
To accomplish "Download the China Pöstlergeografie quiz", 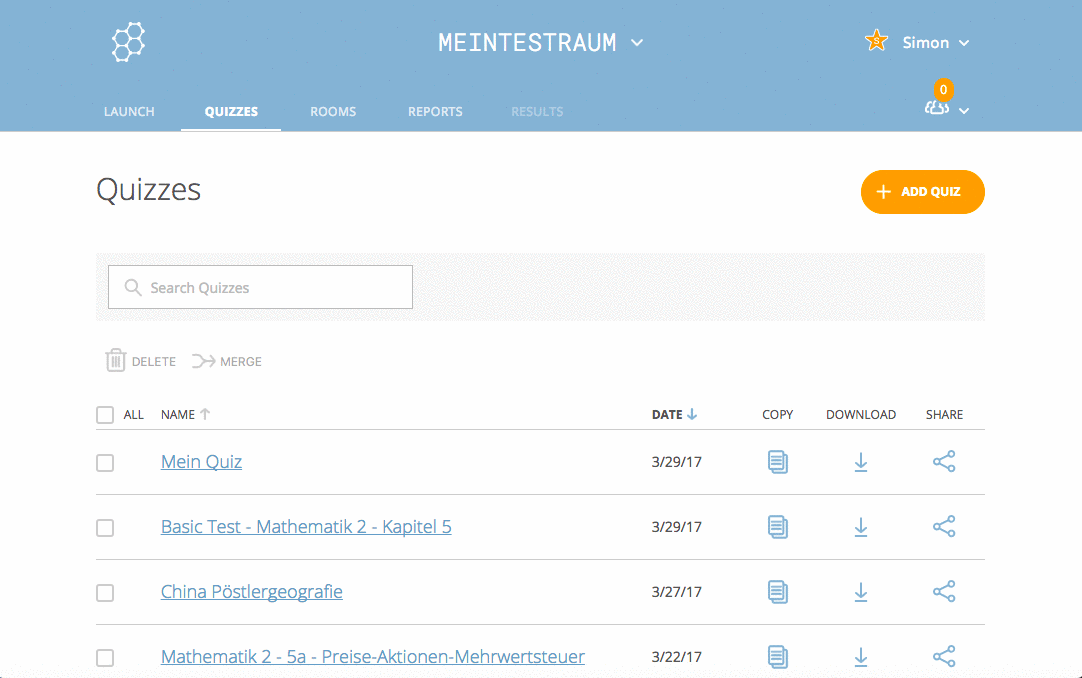I will pos(860,592).
